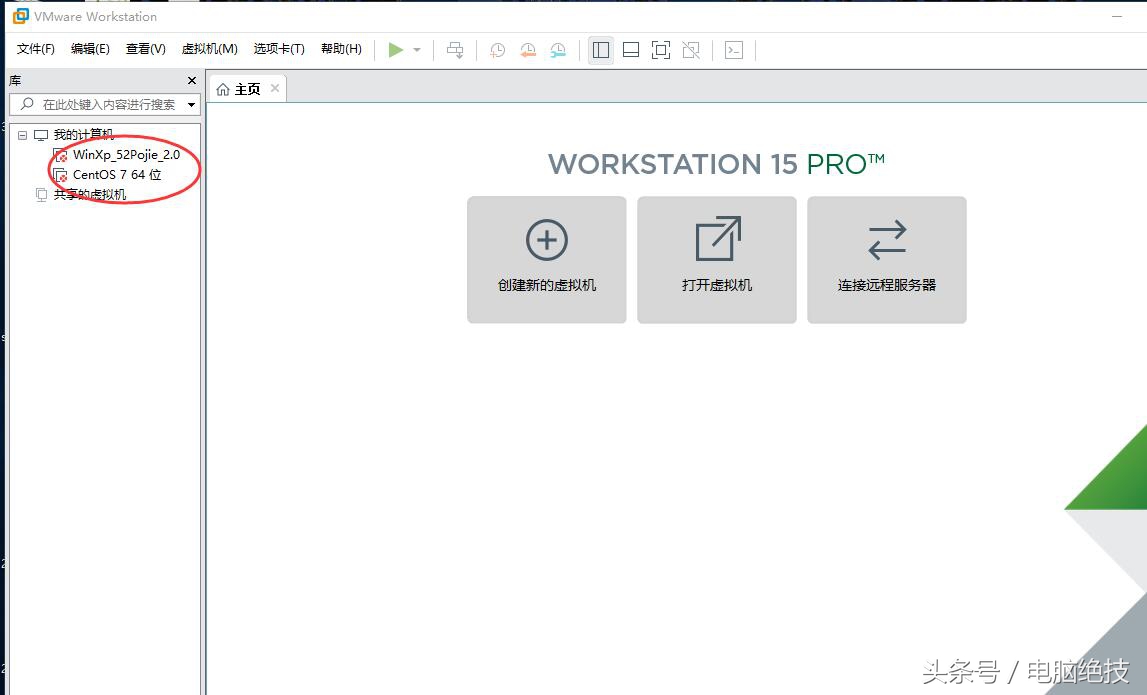Enter full screen mode from the toolbar
Image resolution: width=1147 pixels, height=695 pixels.
coord(661,49)
